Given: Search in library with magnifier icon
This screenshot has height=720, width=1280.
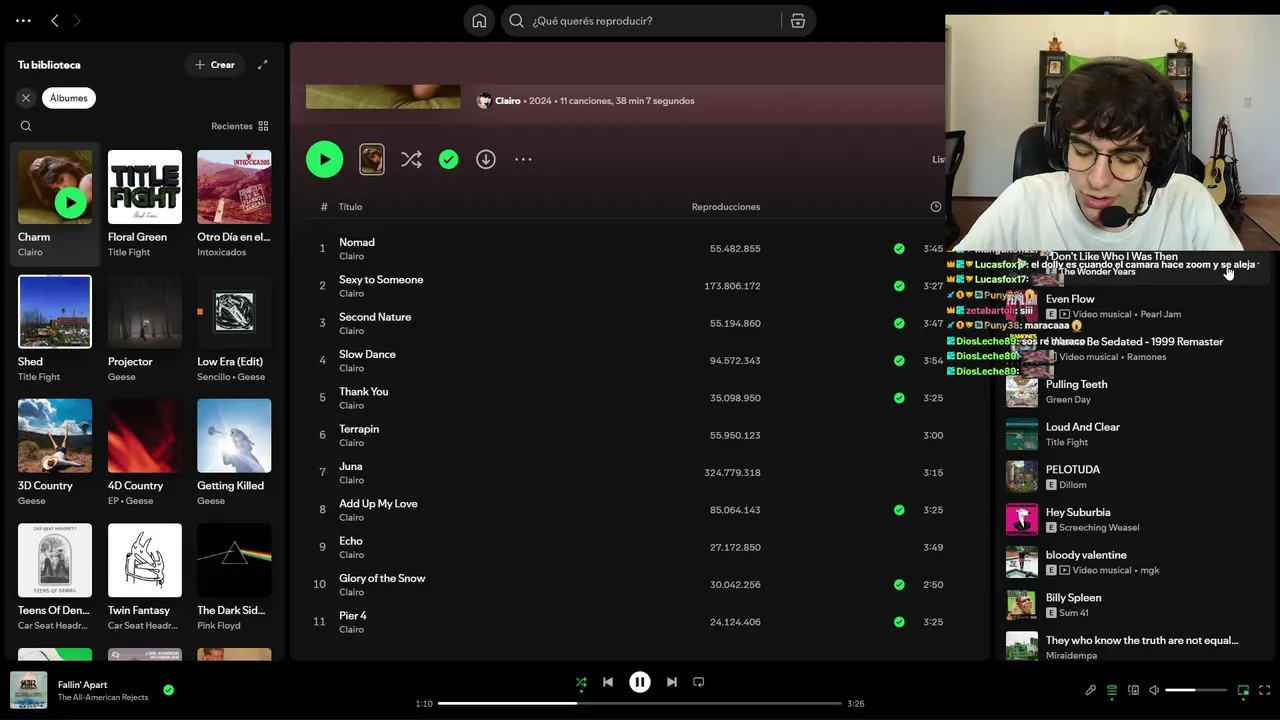Looking at the screenshot, I should tap(26, 126).
